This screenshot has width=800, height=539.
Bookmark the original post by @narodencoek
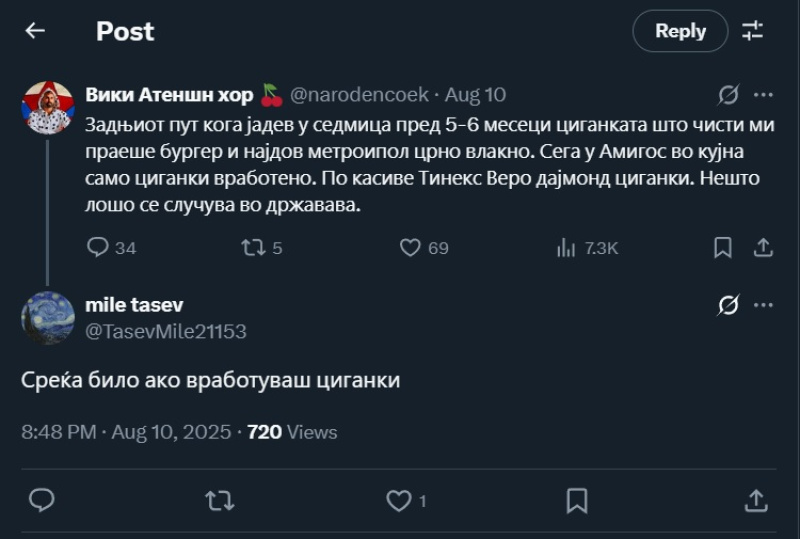[722, 247]
